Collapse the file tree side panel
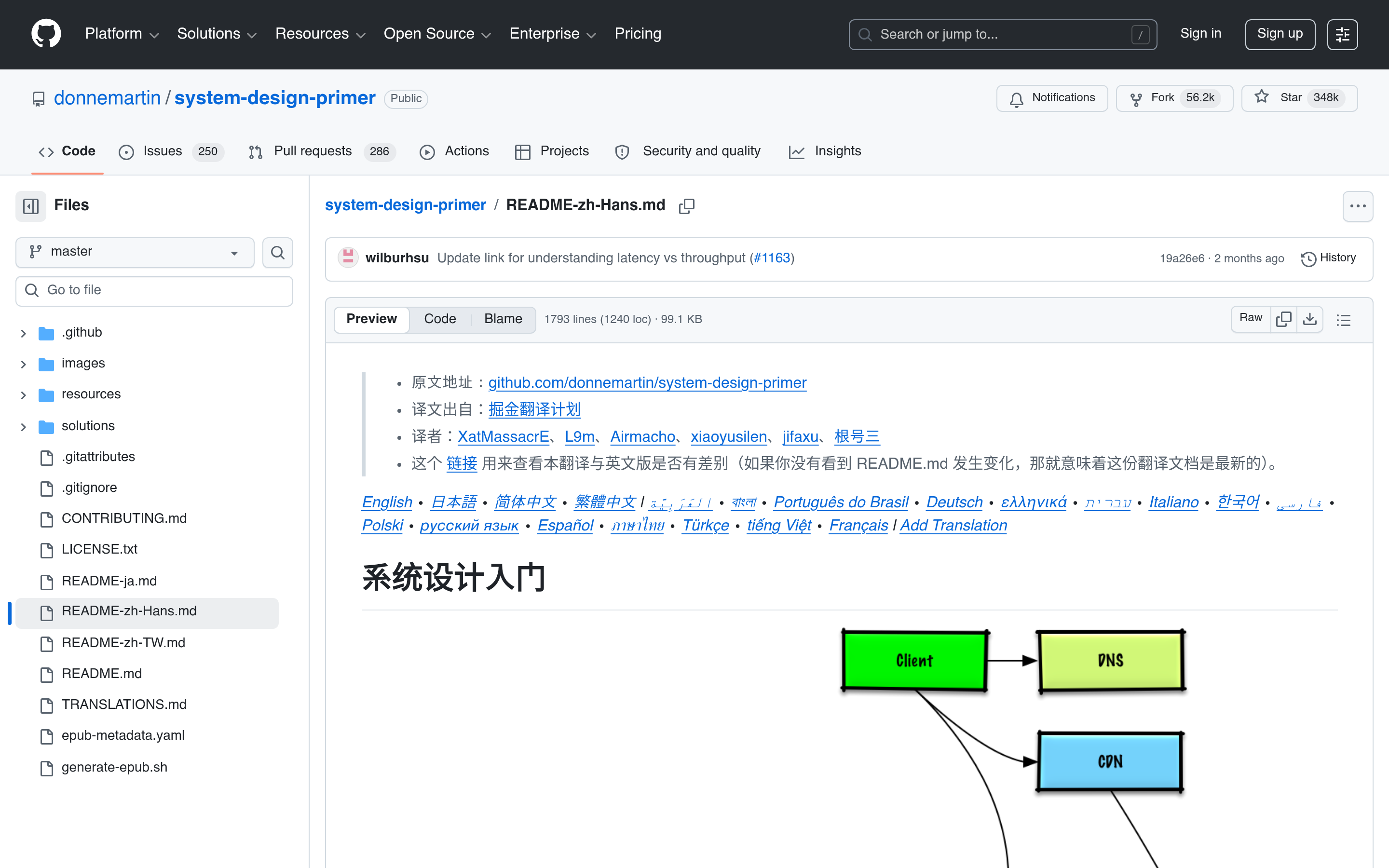1389x868 pixels. [30, 205]
